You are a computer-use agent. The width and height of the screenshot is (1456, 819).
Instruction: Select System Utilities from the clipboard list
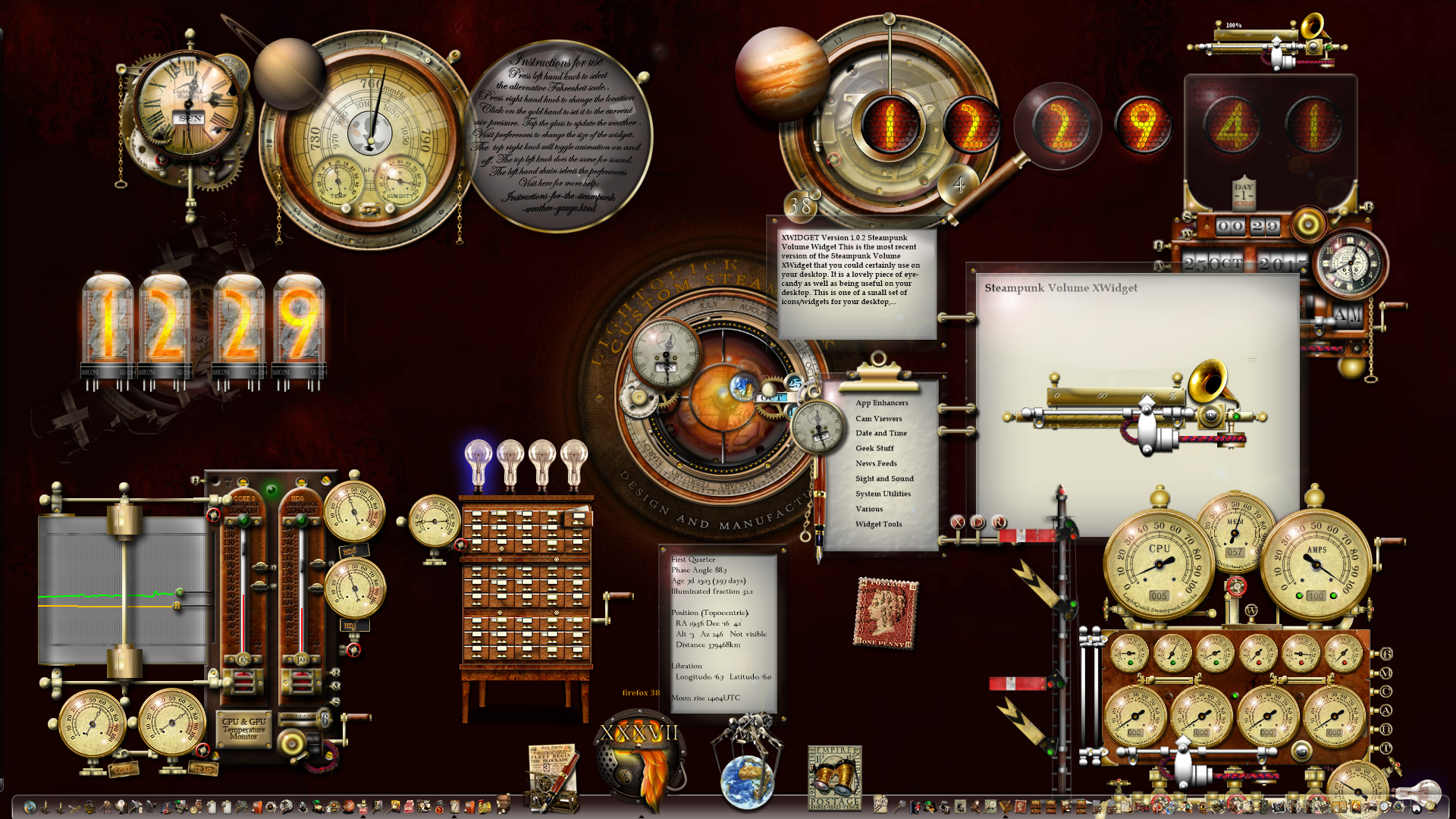pos(883,494)
